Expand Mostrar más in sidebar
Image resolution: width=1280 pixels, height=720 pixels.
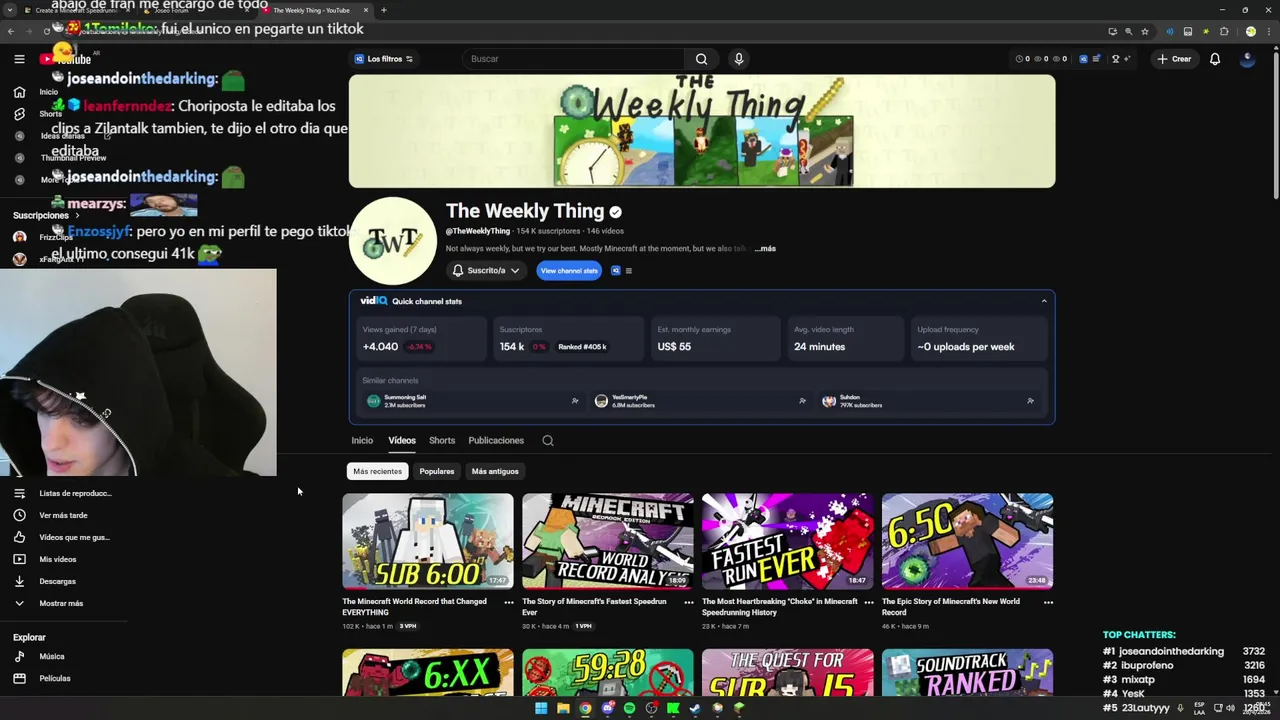click(x=62, y=603)
